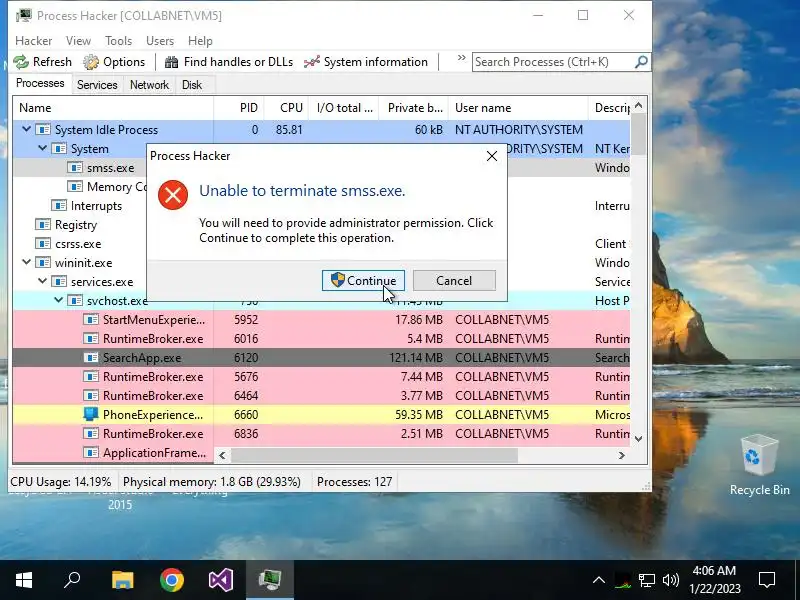Viewport: 800px width, 600px height.
Task: Click the vertical scrollbar down arrow
Action: tap(638, 439)
